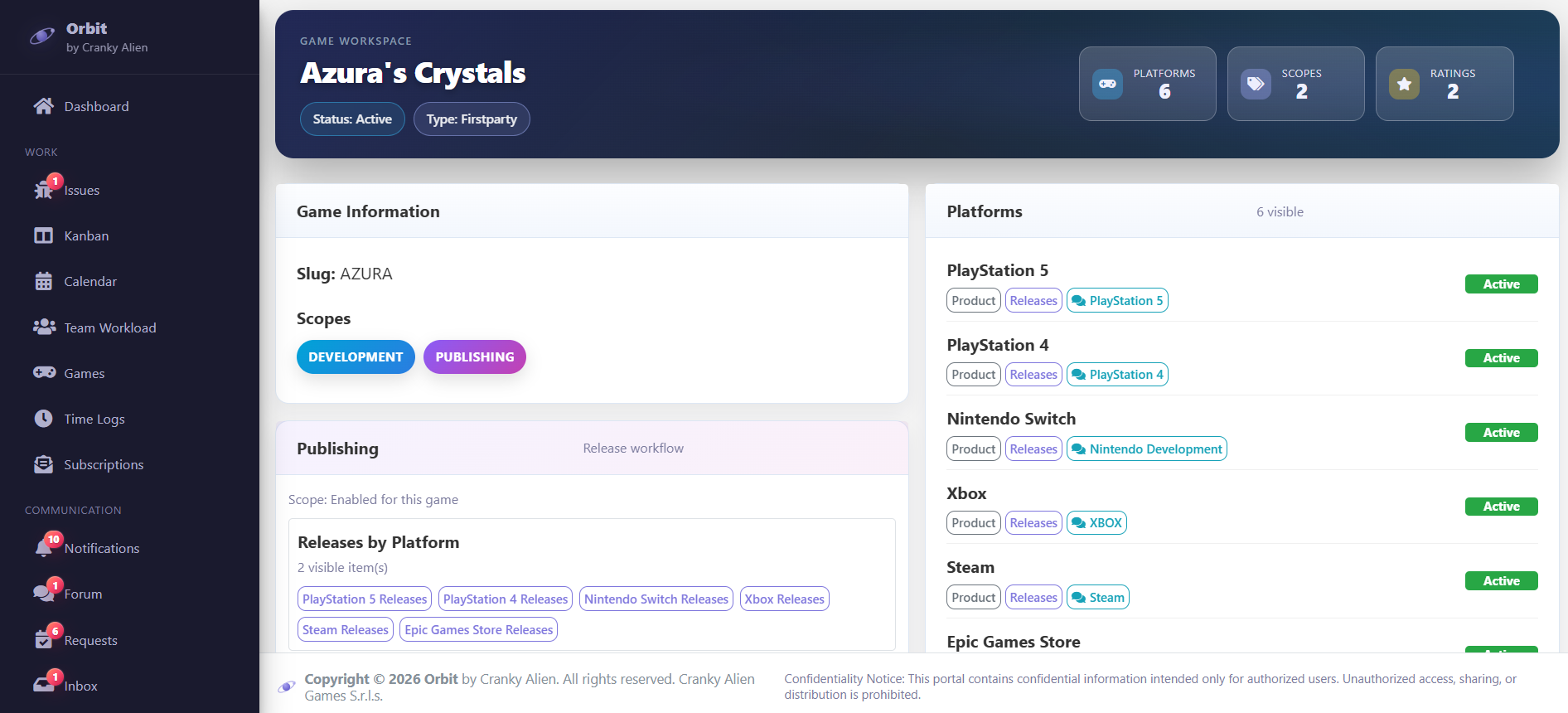1568x713 pixels.
Task: Navigate to Team Workload
Action: pyautogui.click(x=129, y=327)
